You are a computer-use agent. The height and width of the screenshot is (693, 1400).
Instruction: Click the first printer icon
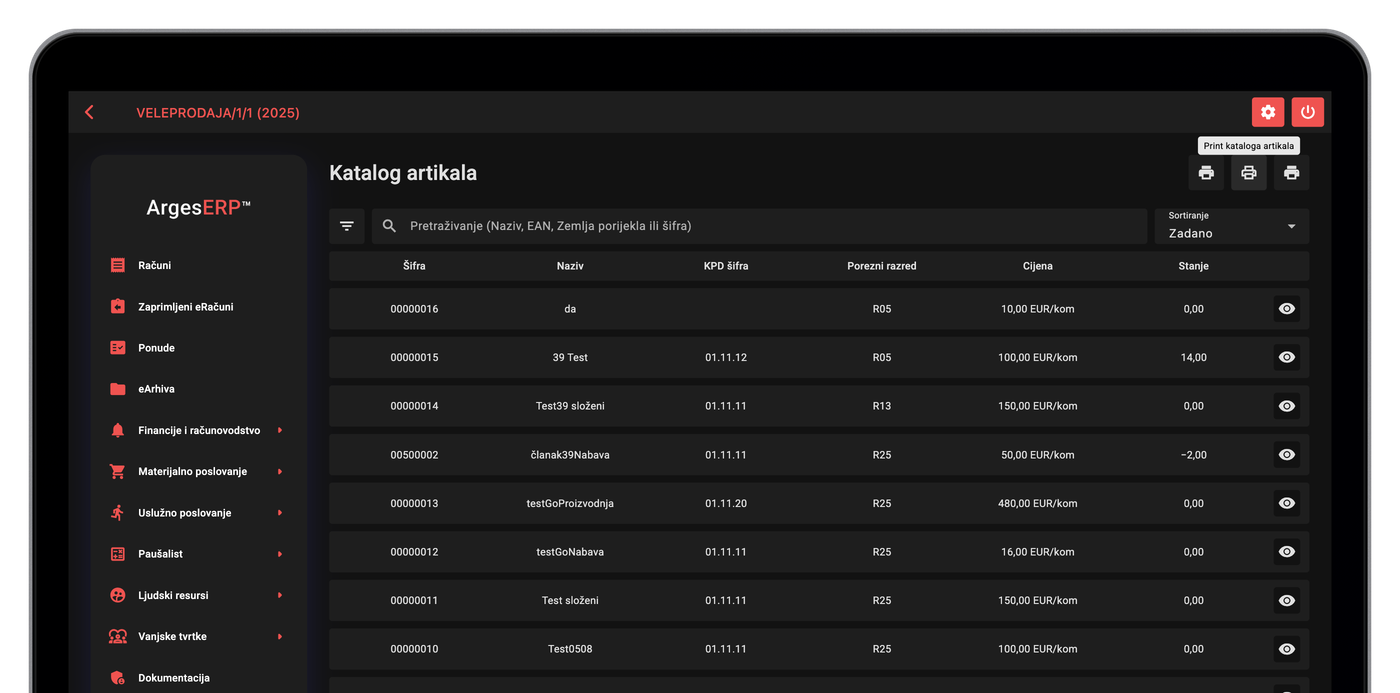pyautogui.click(x=1206, y=173)
